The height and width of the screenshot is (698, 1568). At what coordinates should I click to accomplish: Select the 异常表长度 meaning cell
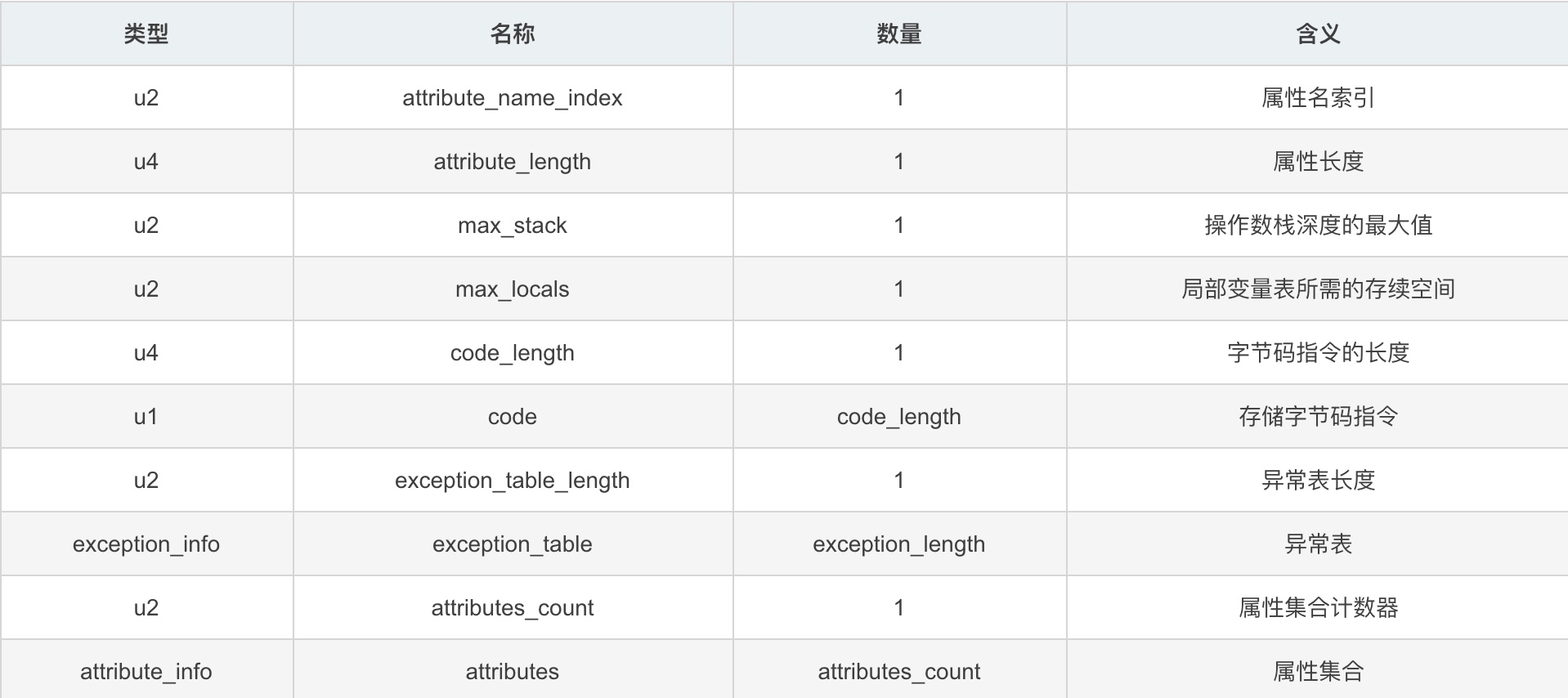pos(1318,480)
